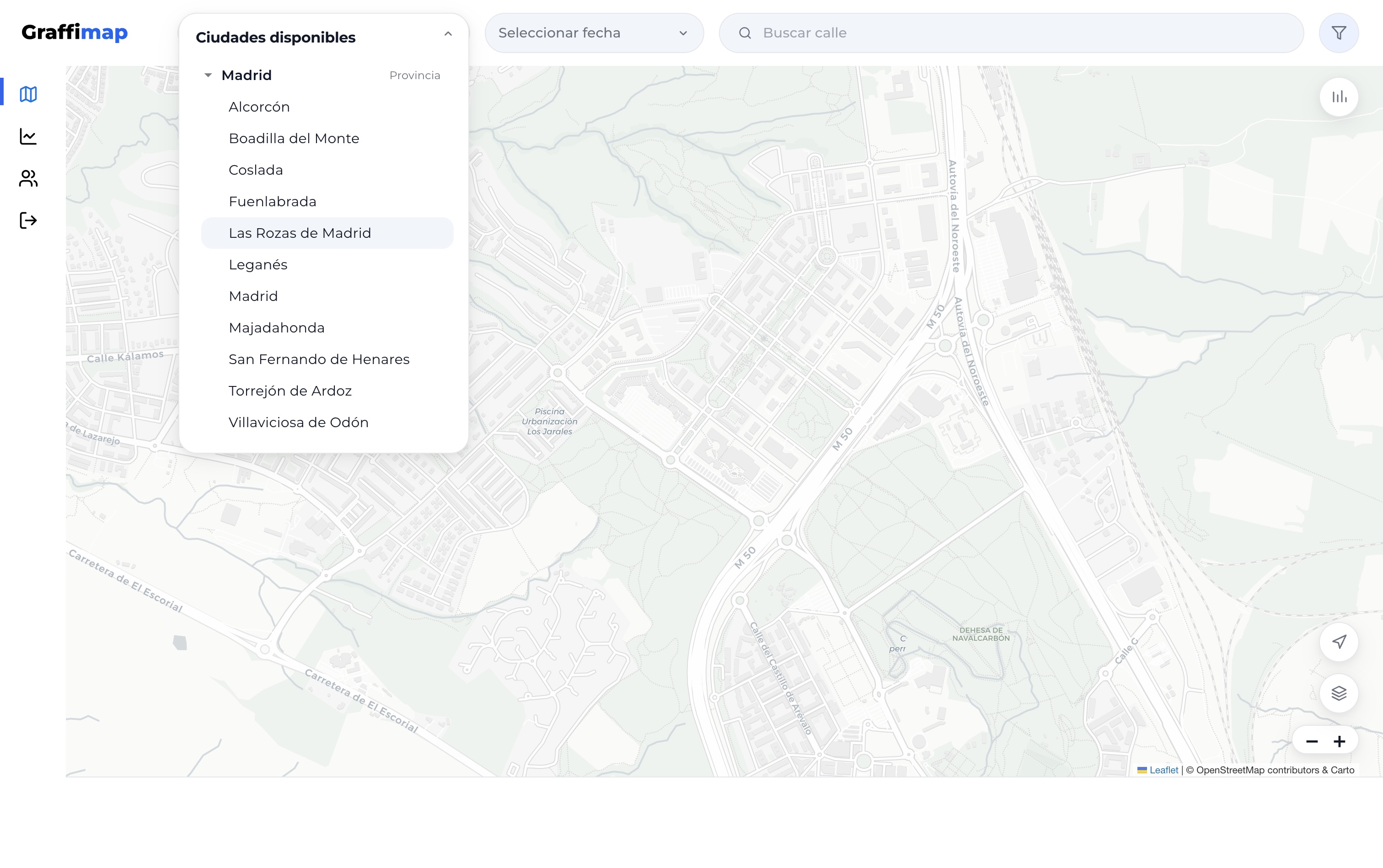Screen dimensions: 1383x868
Task: Show the statistics bar chart panel button
Action: 1338,97
